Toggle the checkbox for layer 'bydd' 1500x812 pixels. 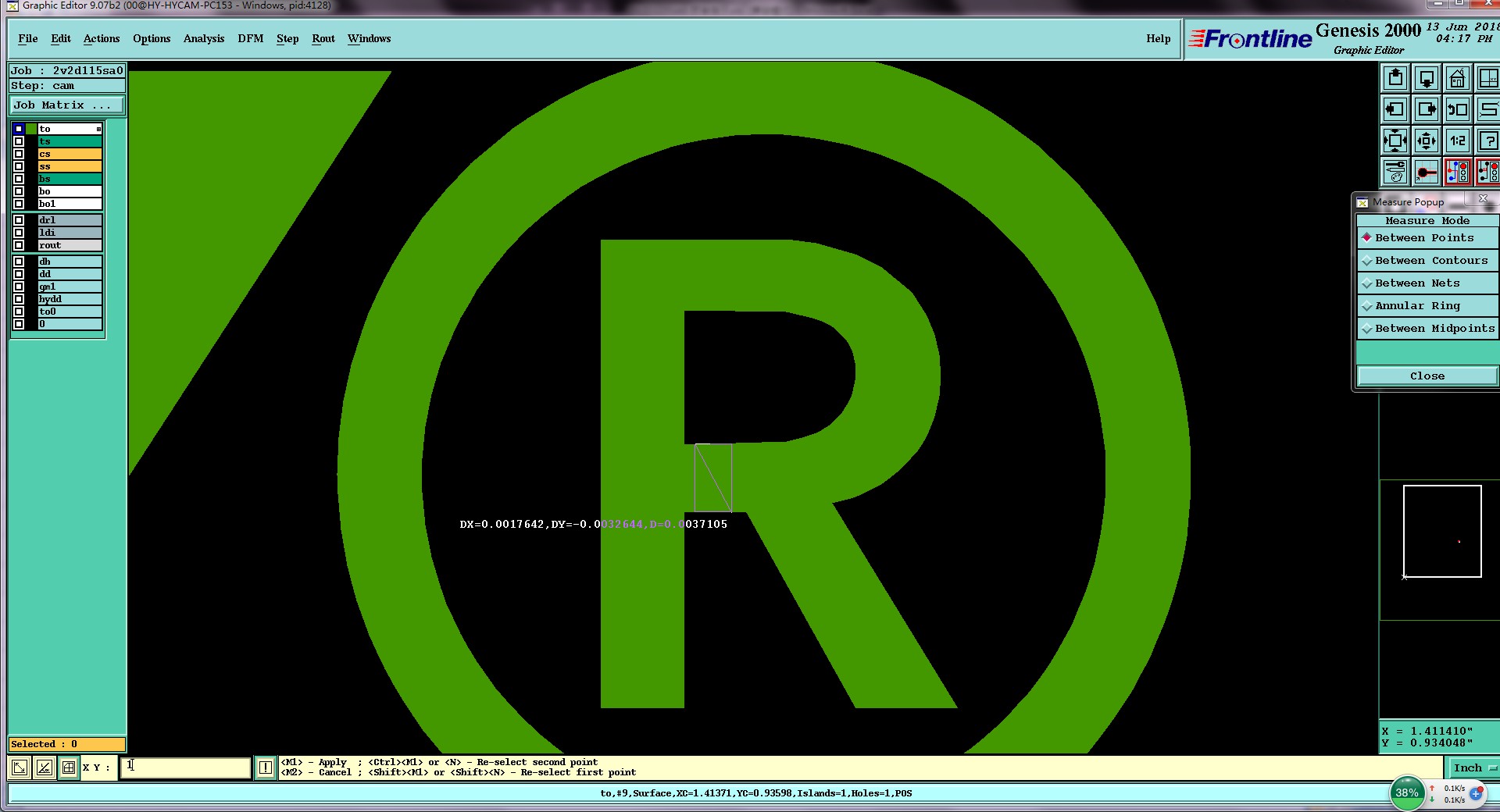click(x=19, y=299)
